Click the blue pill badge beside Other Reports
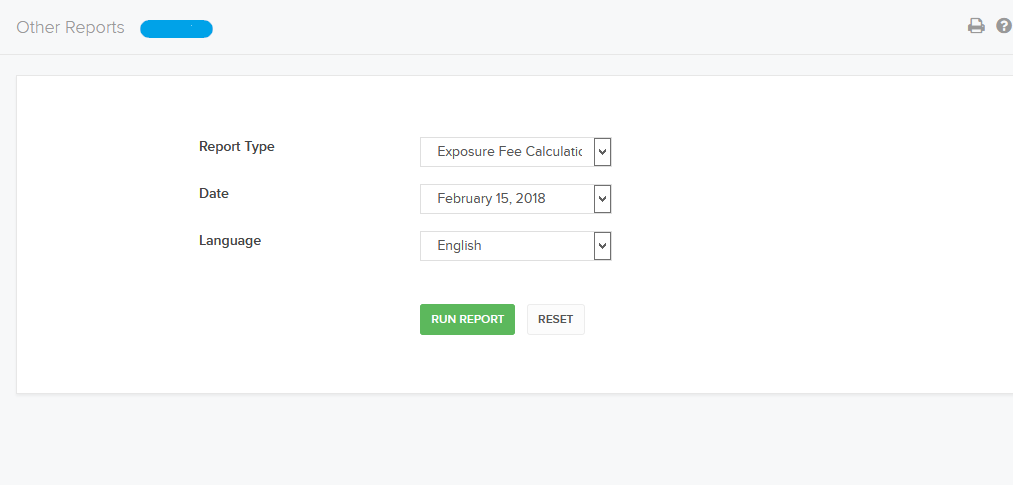 coord(176,29)
